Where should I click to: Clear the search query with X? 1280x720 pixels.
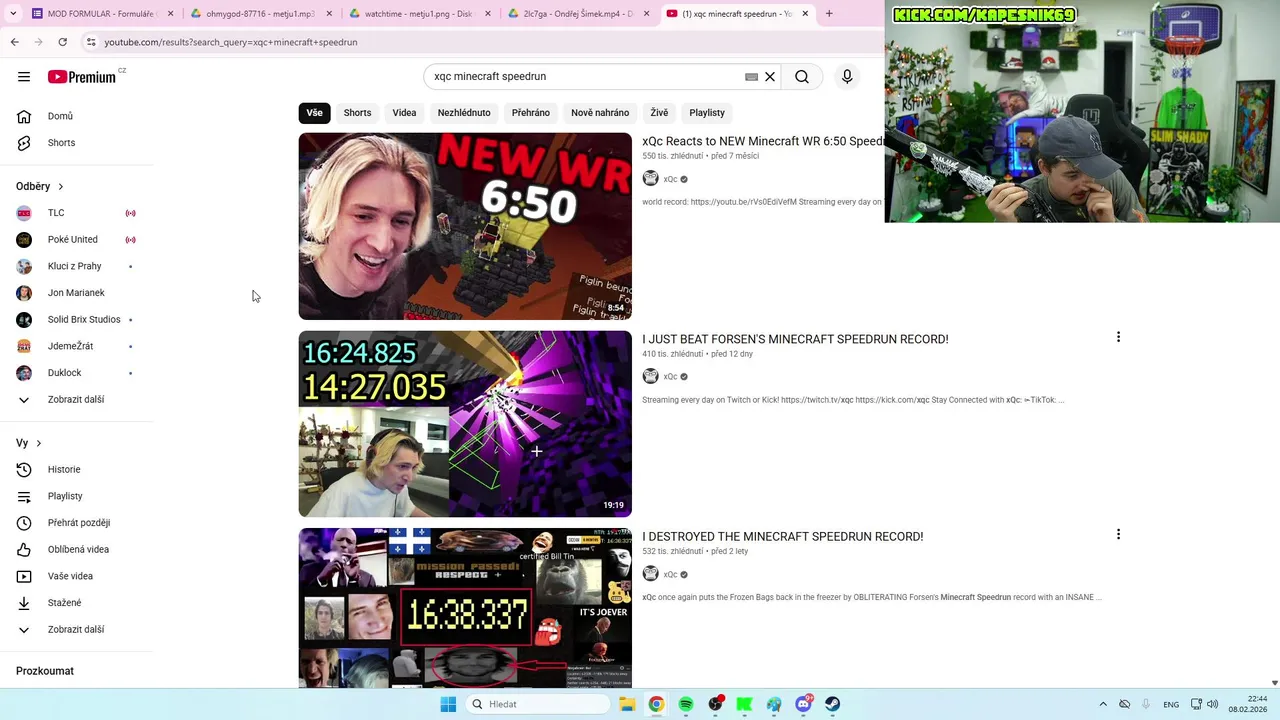pos(770,77)
